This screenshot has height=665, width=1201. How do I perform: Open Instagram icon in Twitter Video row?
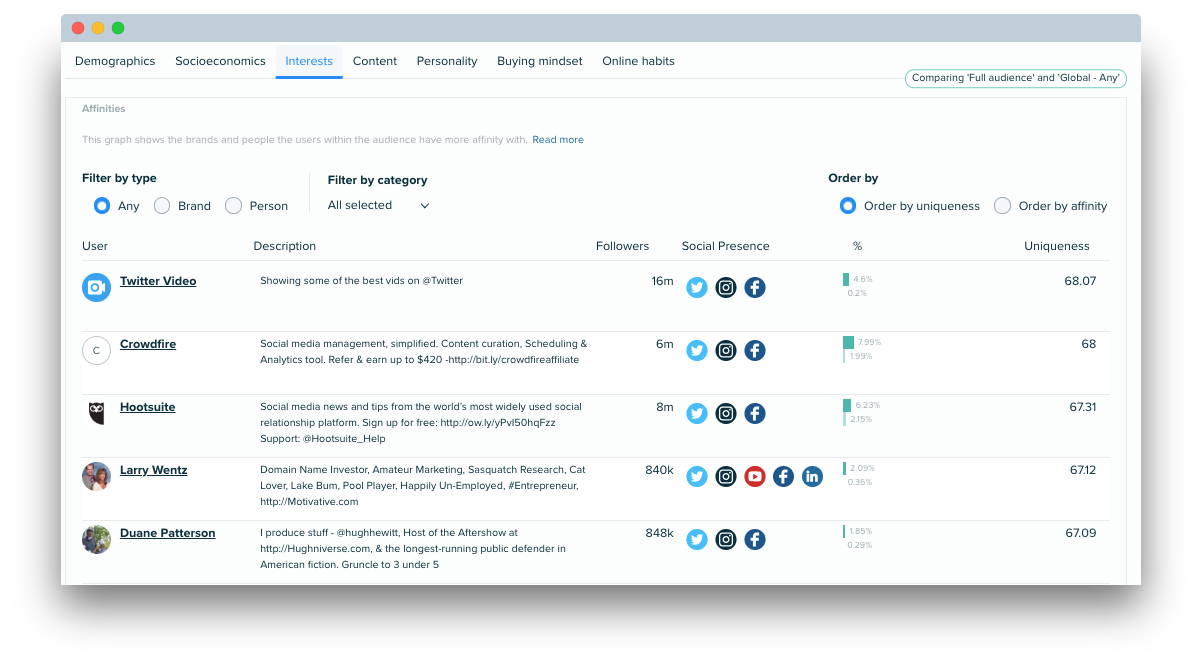tap(726, 288)
